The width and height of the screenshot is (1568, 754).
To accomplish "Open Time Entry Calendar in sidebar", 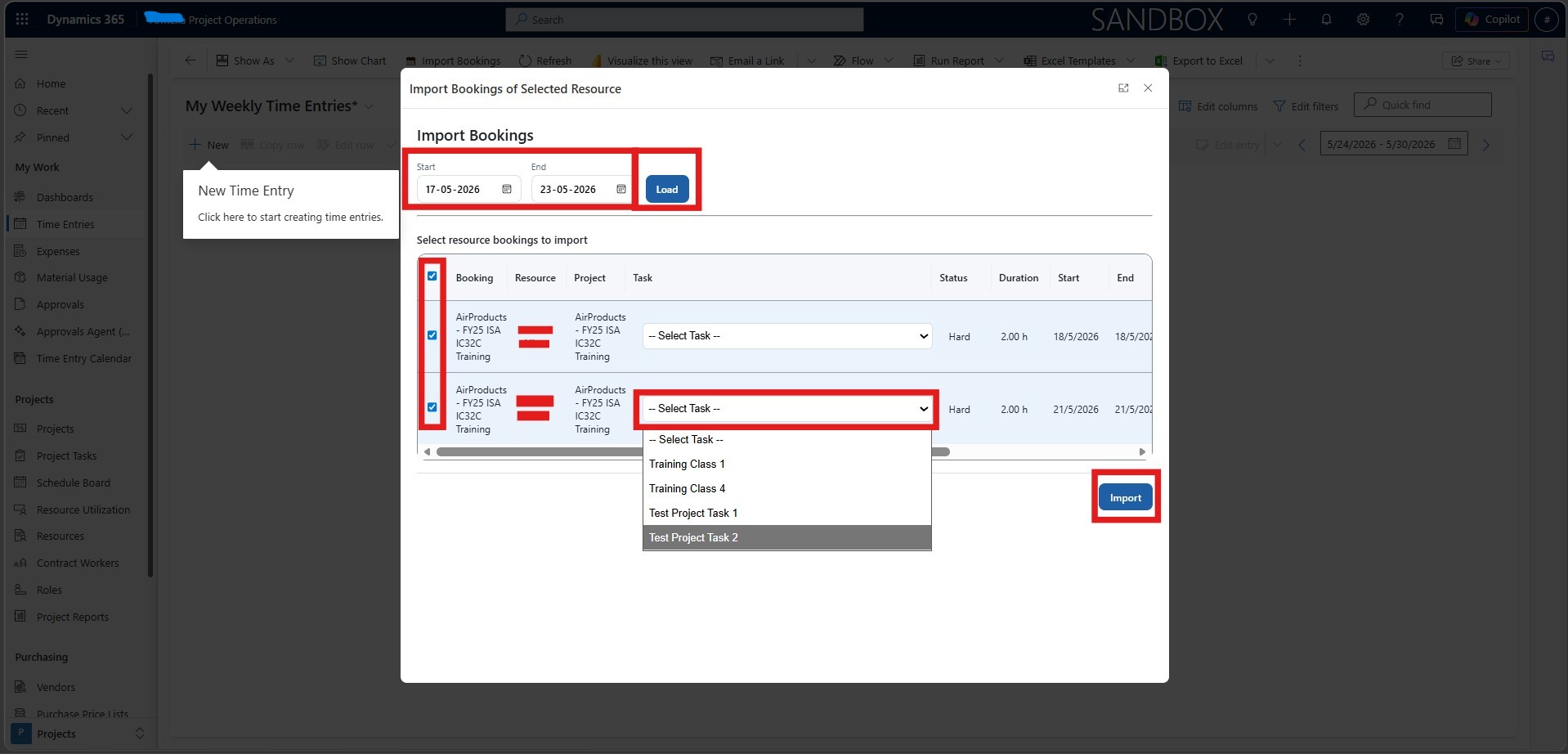I will pos(83,358).
